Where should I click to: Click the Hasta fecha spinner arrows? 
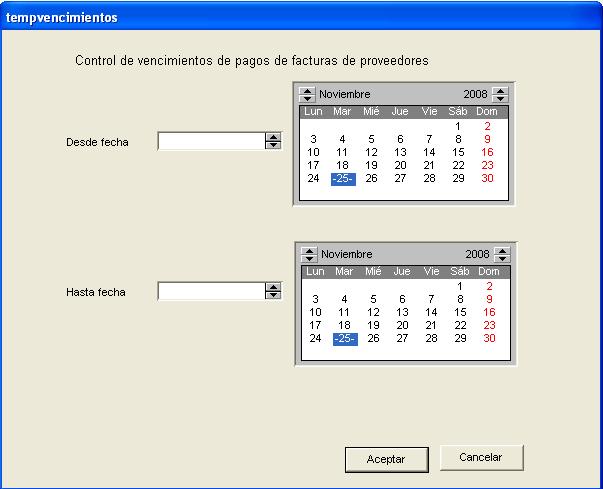click(273, 291)
